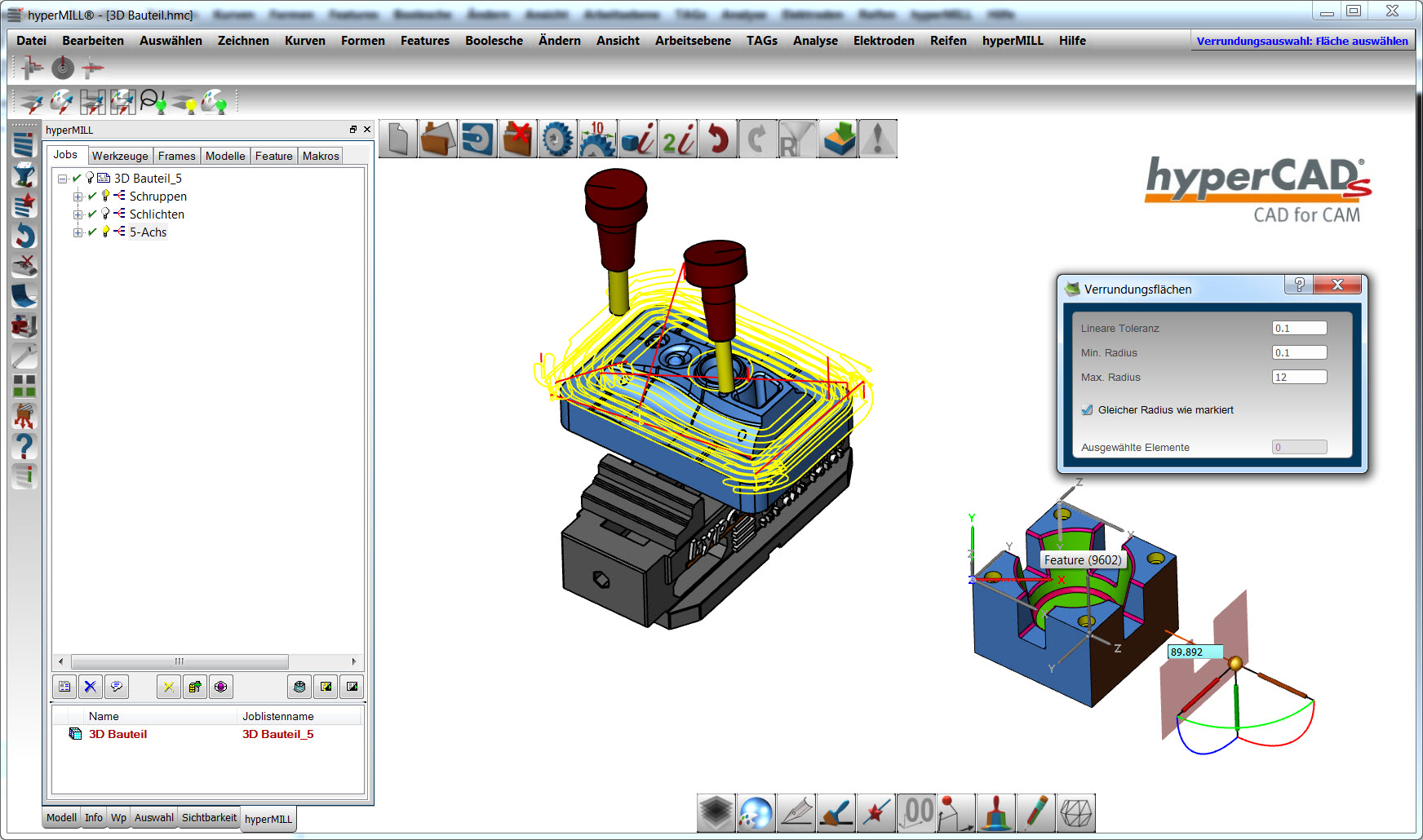Image resolution: width=1423 pixels, height=840 pixels.
Task: Open the Elektroden menu
Action: click(884, 41)
